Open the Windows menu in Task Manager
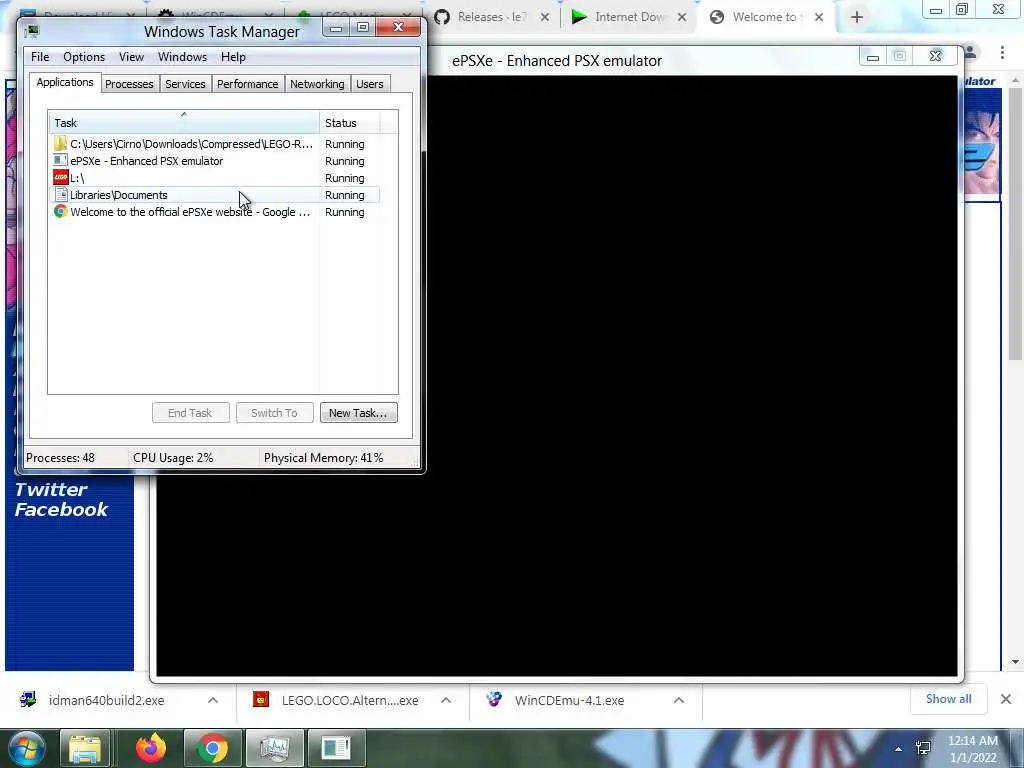This screenshot has height=768, width=1024. point(182,57)
